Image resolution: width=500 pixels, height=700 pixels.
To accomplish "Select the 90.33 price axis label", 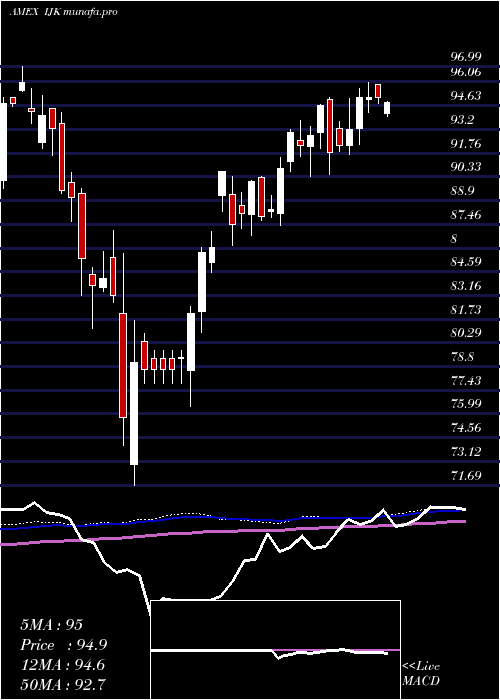I will pyautogui.click(x=466, y=167).
